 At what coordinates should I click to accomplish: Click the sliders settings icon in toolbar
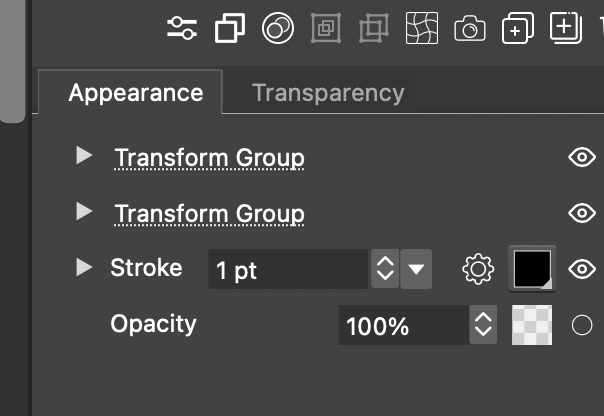182,29
